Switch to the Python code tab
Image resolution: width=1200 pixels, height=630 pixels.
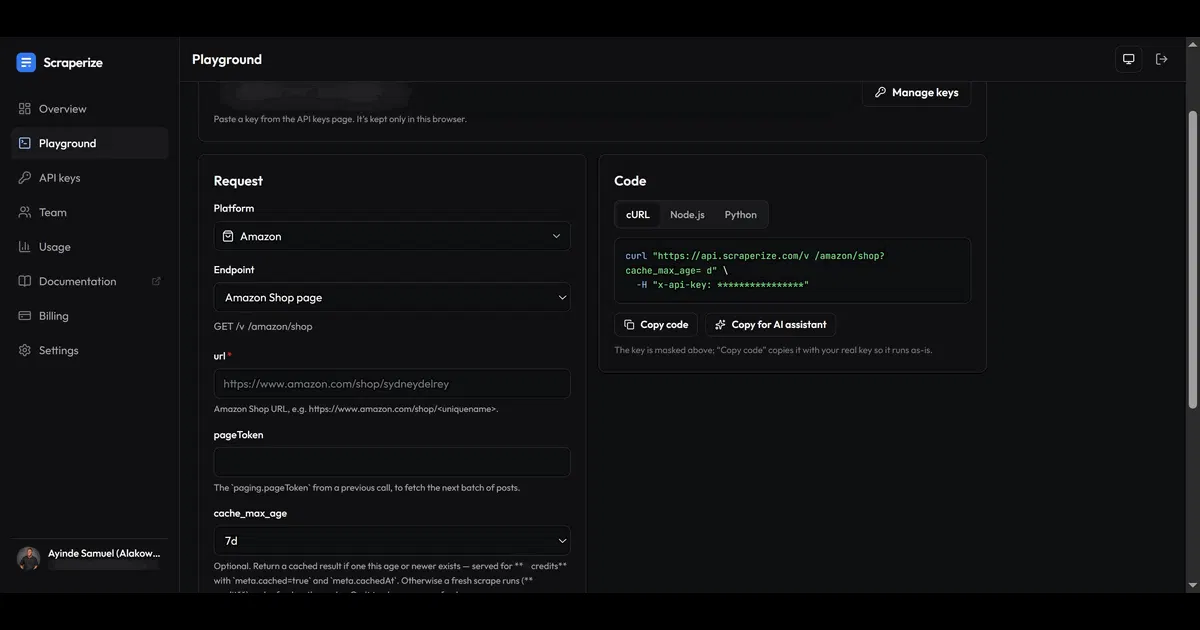coord(741,215)
